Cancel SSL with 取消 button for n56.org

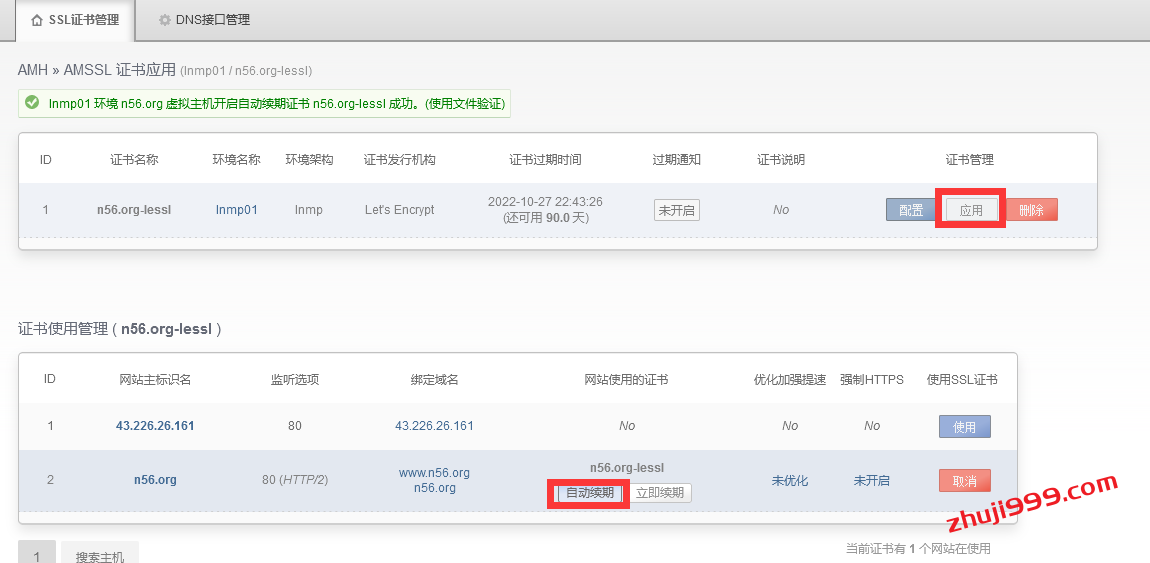pyautogui.click(x=964, y=481)
